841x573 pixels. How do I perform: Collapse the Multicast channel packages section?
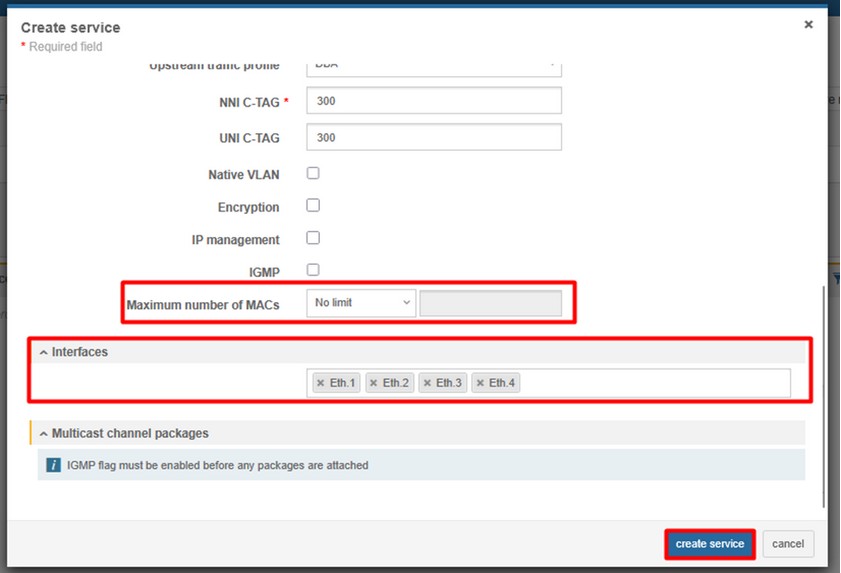coord(44,433)
